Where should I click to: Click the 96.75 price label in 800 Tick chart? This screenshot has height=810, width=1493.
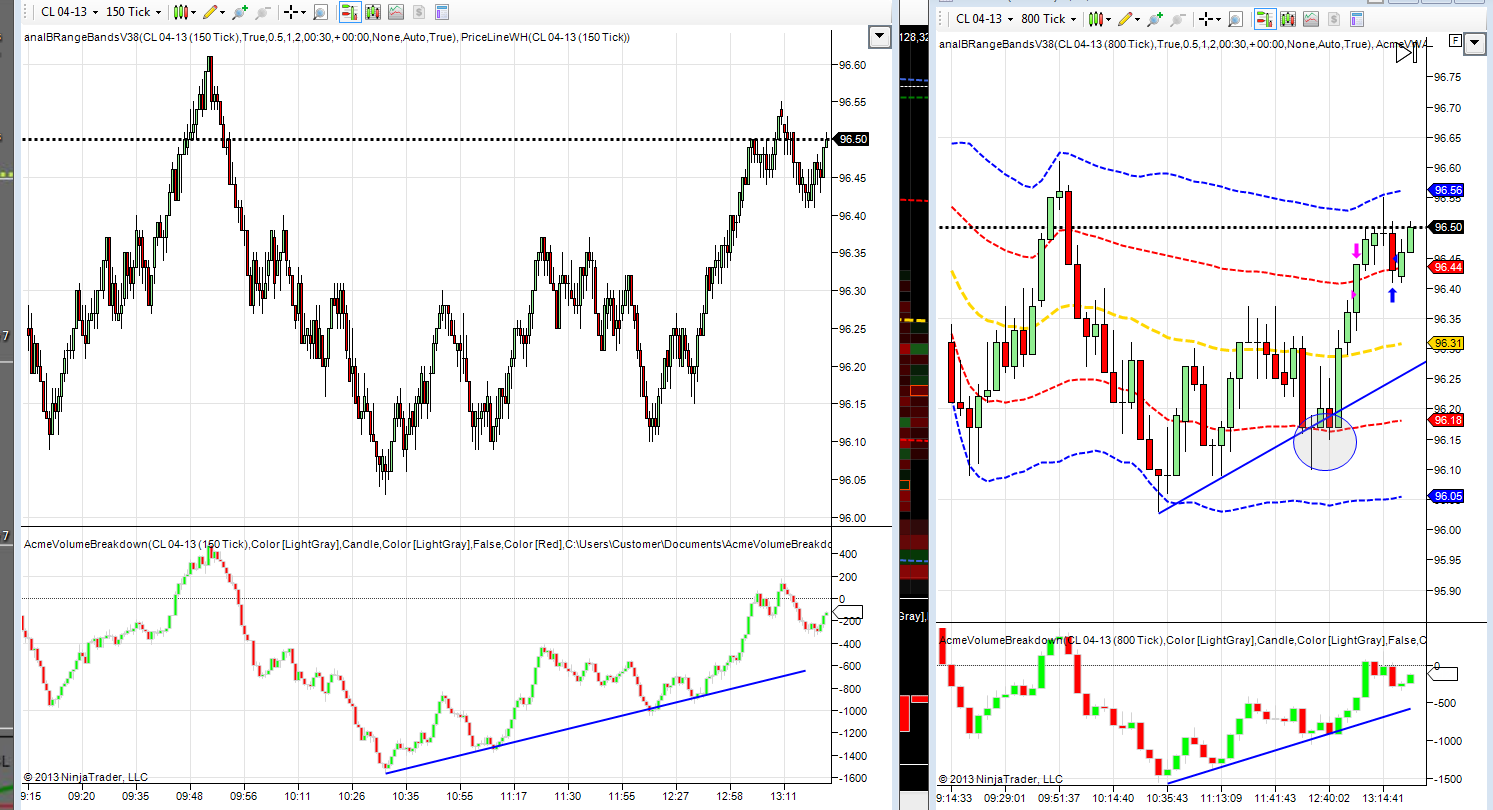tap(1449, 77)
